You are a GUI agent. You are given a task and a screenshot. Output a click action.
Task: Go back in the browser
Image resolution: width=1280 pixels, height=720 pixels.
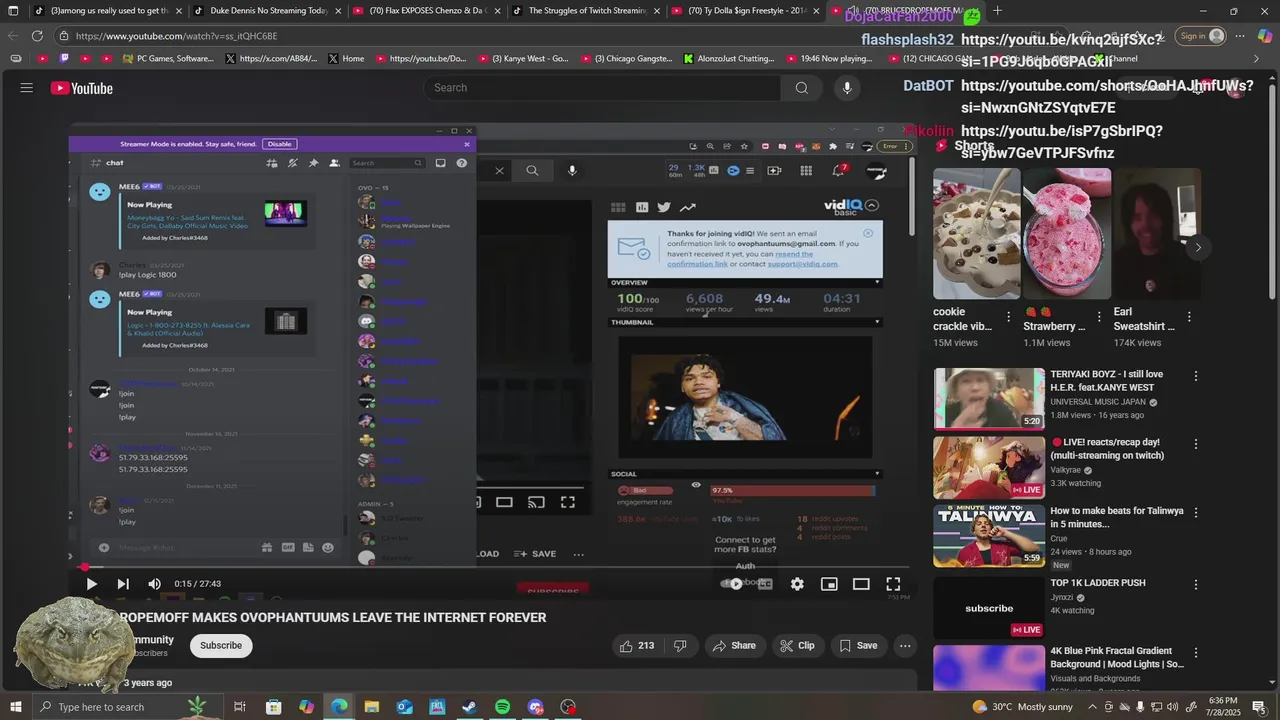(13, 36)
